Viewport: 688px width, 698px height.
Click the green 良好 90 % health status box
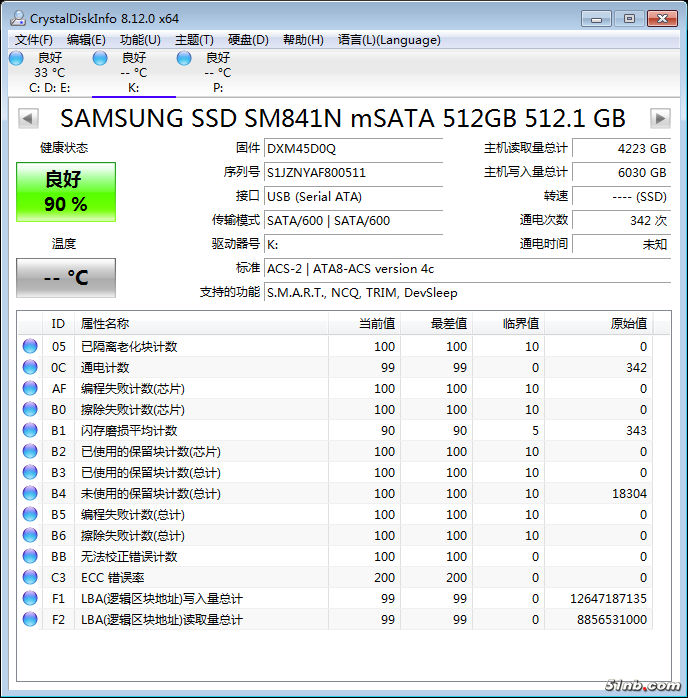(x=66, y=192)
